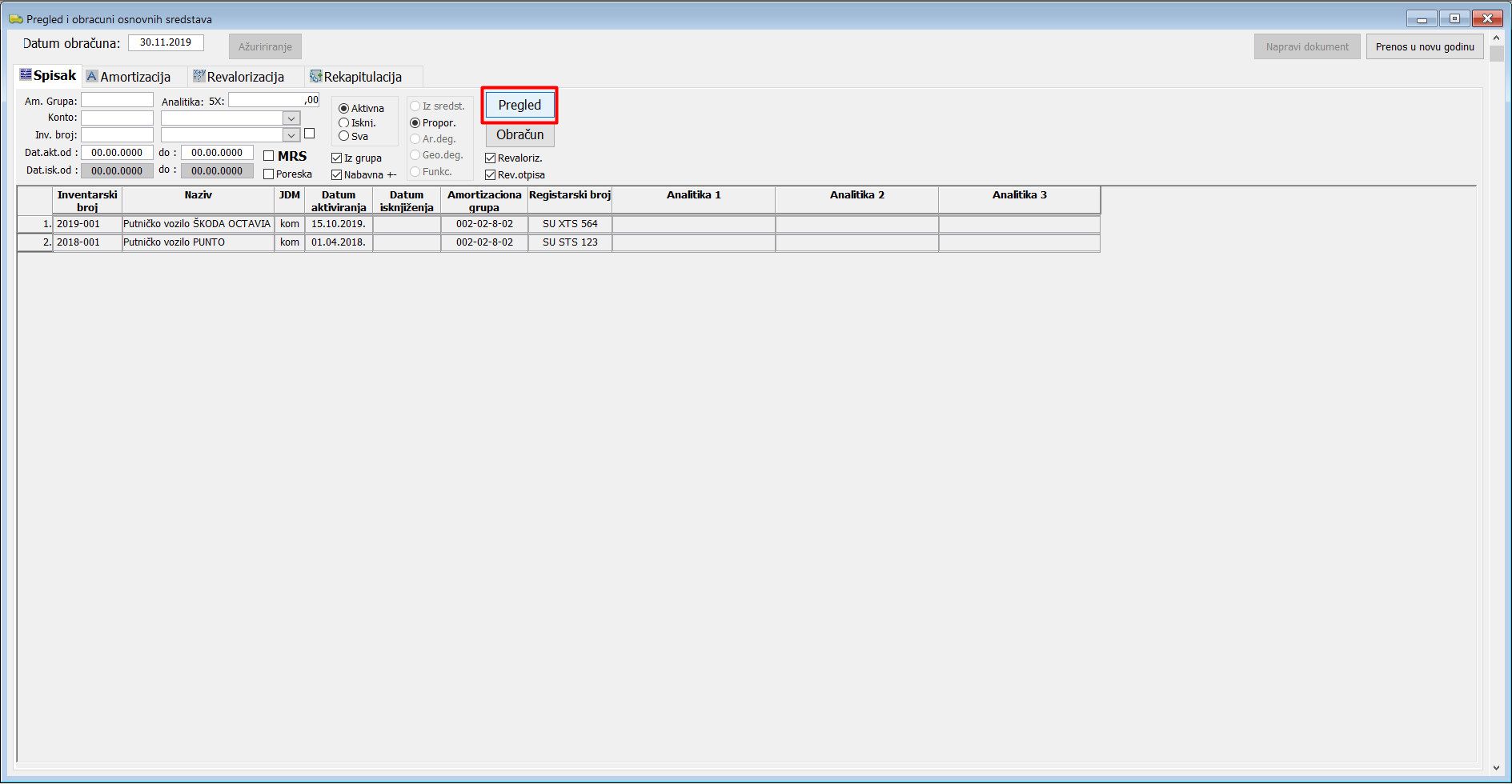Click Prenos u novu godinu button

1424,47
